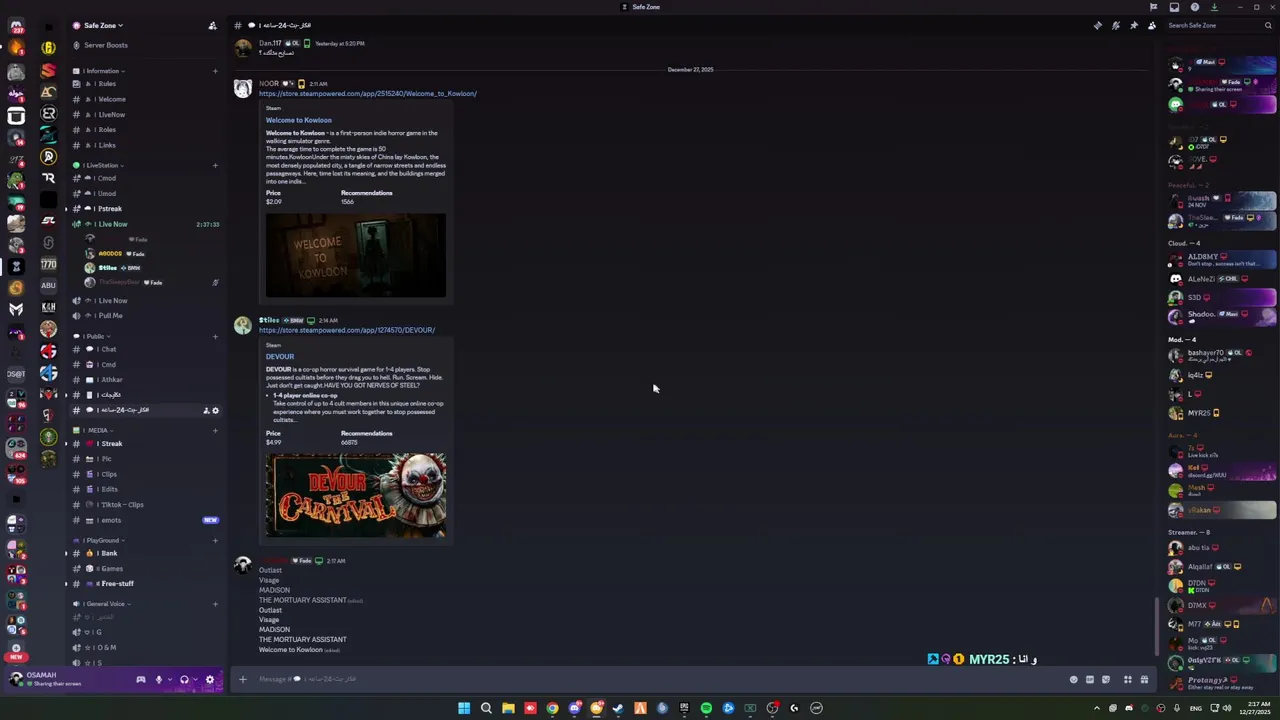This screenshot has height=720, width=1280.
Task: Create channel in Information category
Action: tap(215, 71)
